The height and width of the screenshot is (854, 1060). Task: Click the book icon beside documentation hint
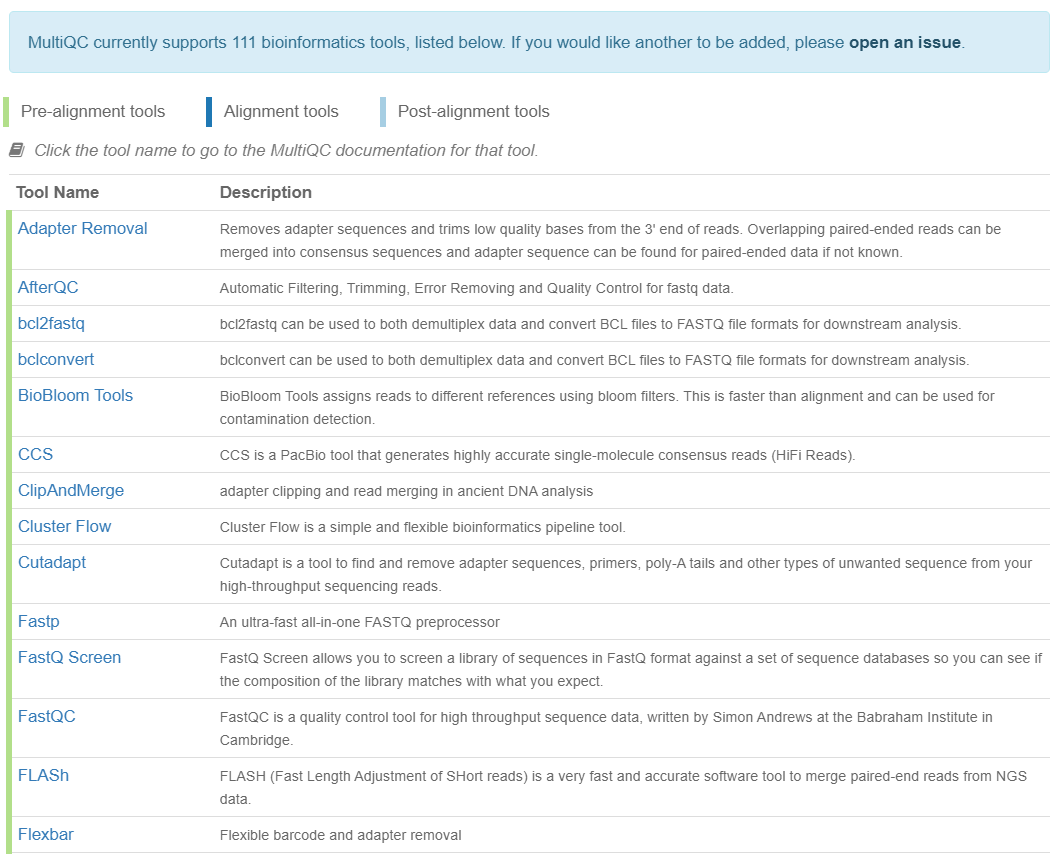pos(17,150)
